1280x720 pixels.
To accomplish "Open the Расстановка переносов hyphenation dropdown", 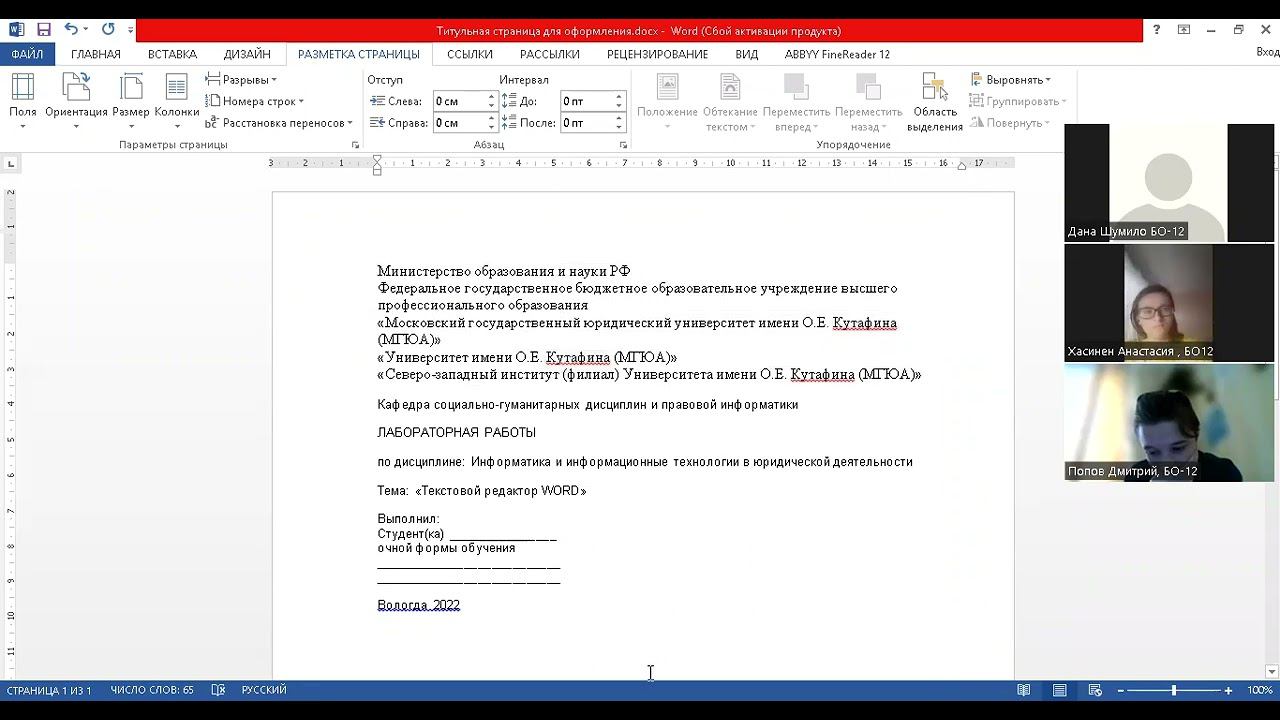I will 279,123.
